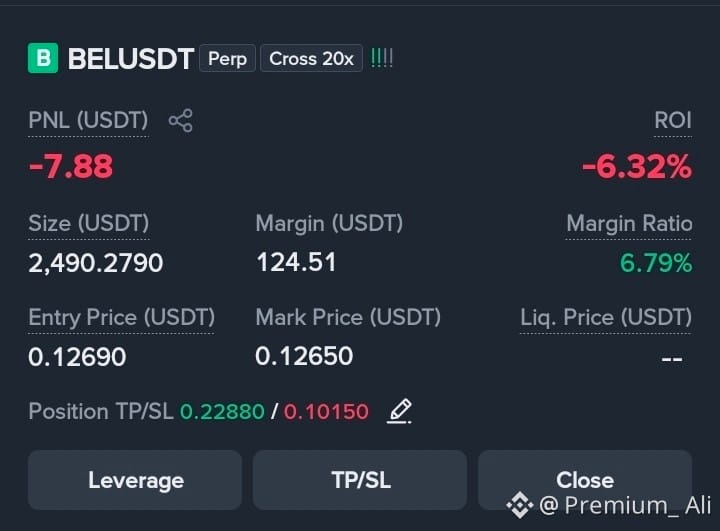
Task: Tap the PNL (USDT) label
Action: pyautogui.click(x=88, y=121)
